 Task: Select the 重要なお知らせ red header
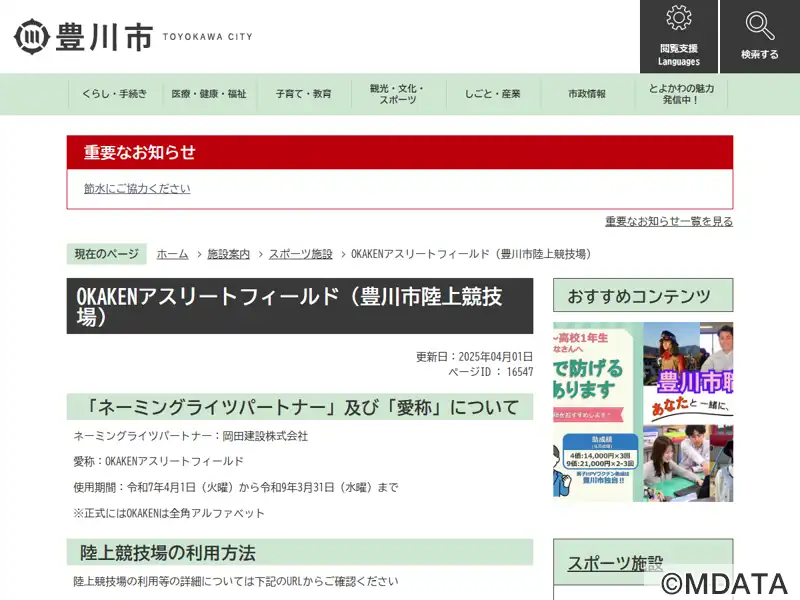coord(400,152)
